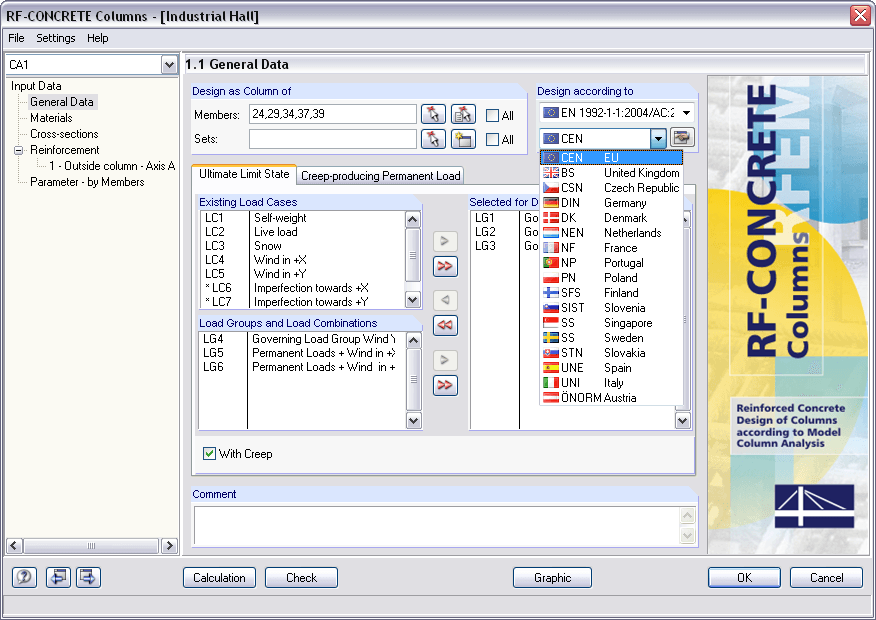This screenshot has height=620, width=876.
Task: Click the Cancel button
Action: [826, 578]
